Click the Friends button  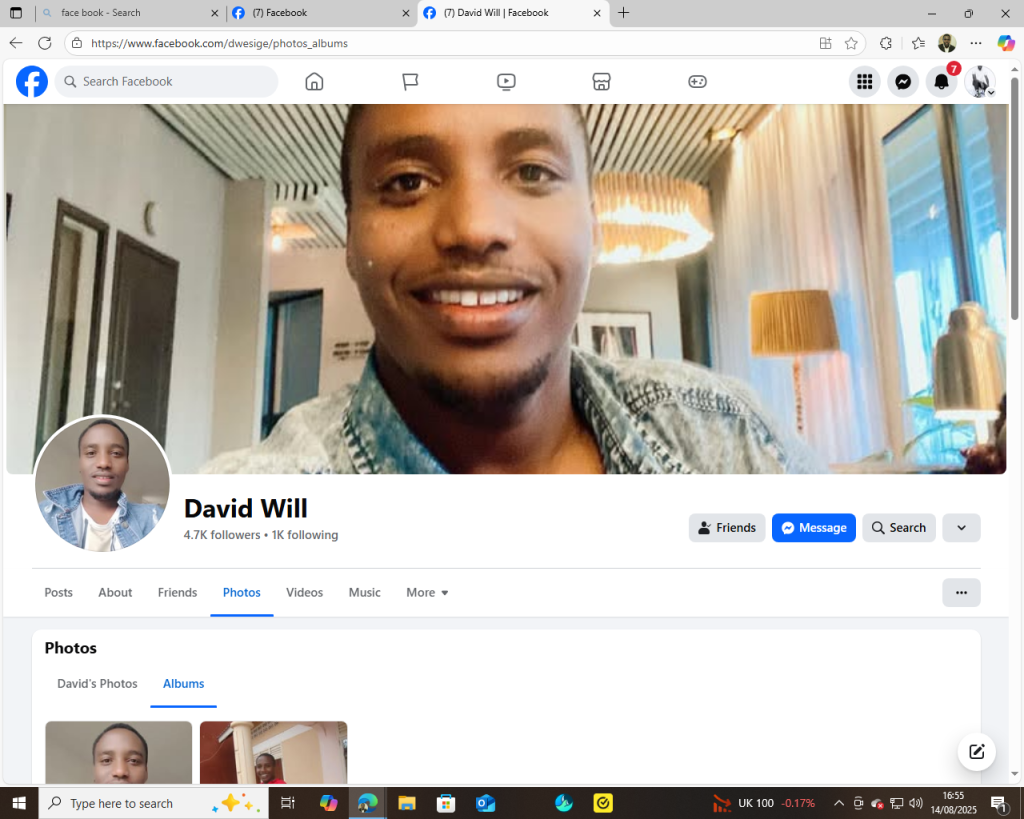coord(727,528)
